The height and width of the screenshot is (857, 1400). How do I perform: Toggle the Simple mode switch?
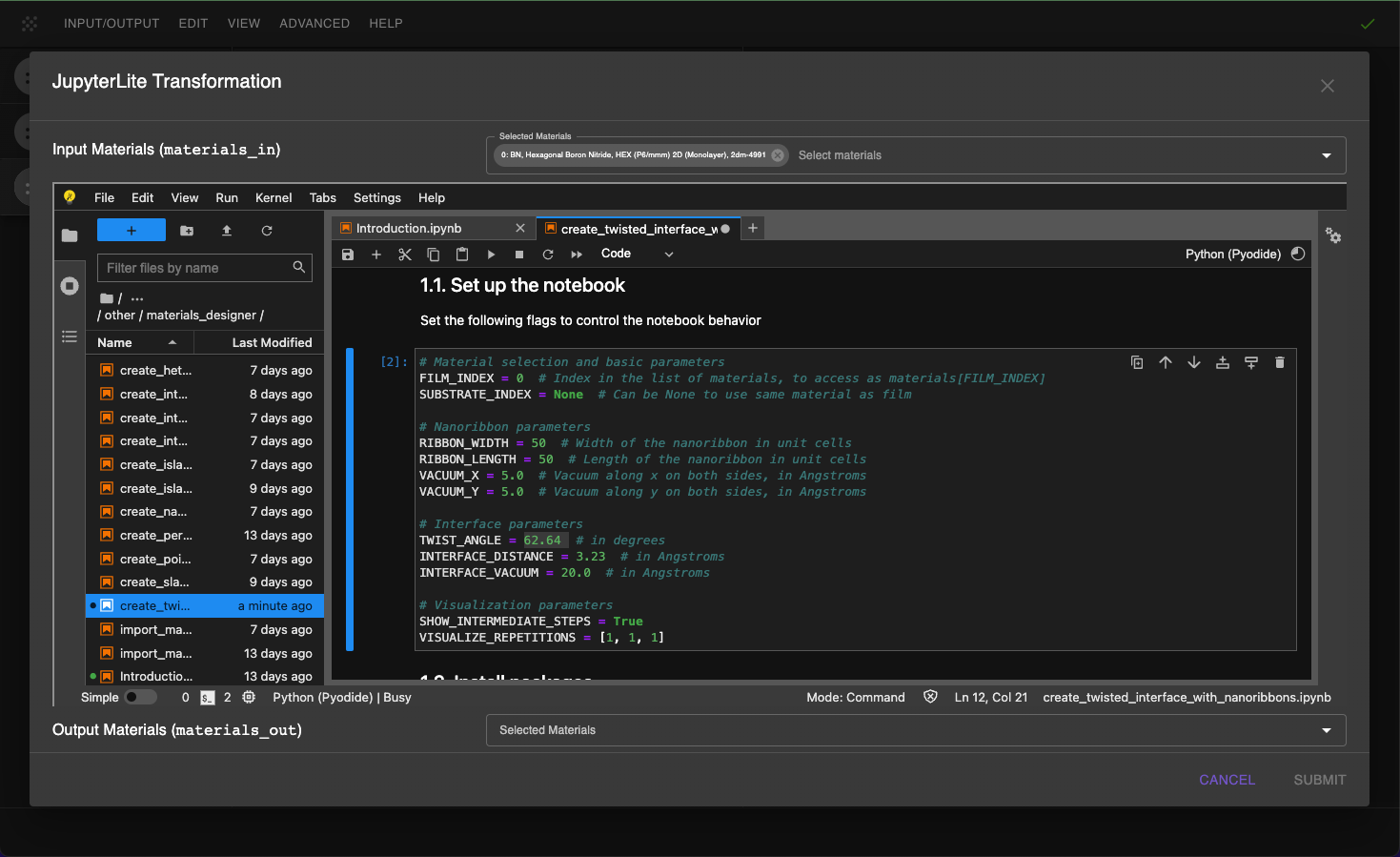(140, 697)
